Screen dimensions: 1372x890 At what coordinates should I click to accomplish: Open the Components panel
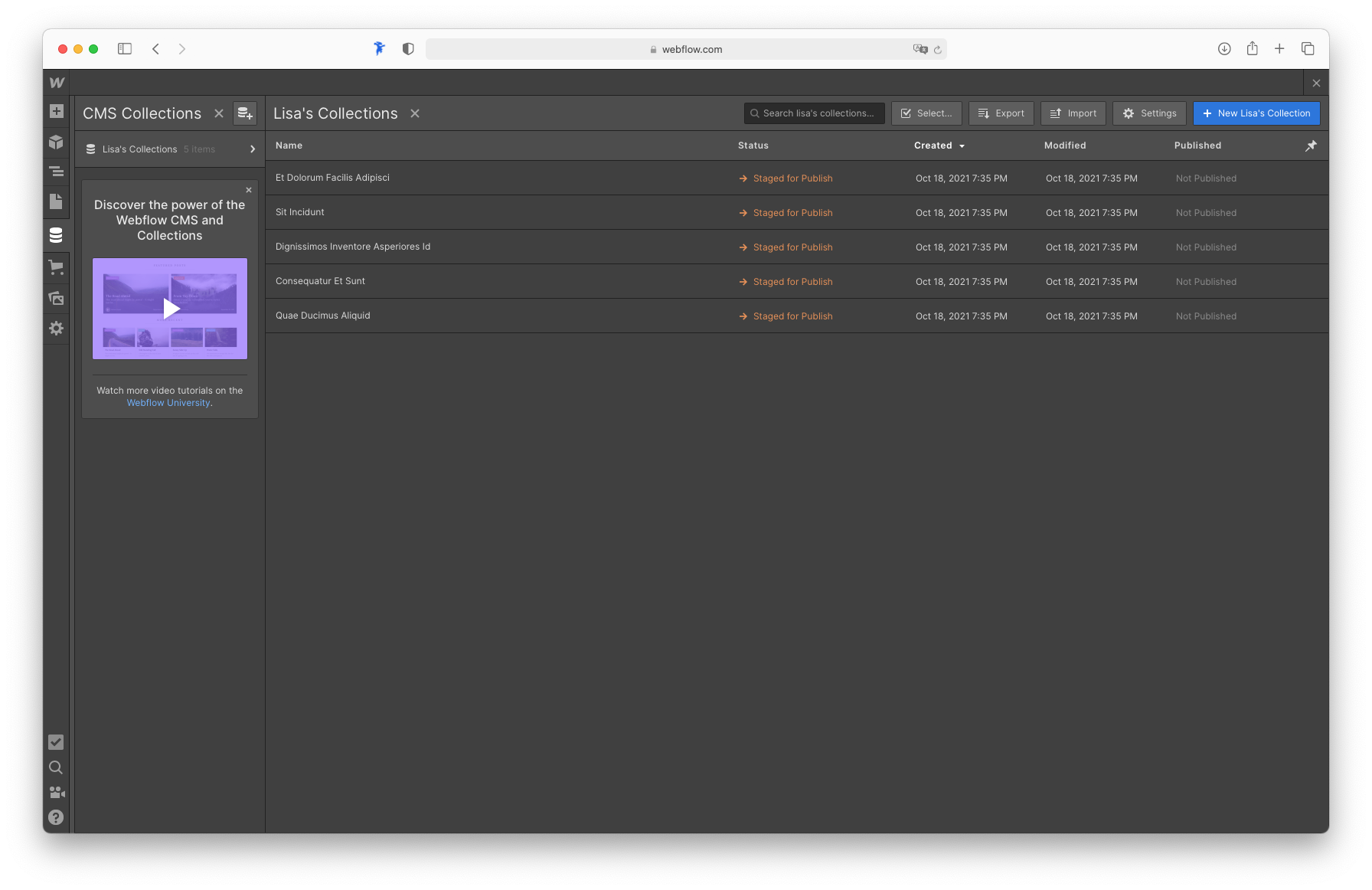56,142
